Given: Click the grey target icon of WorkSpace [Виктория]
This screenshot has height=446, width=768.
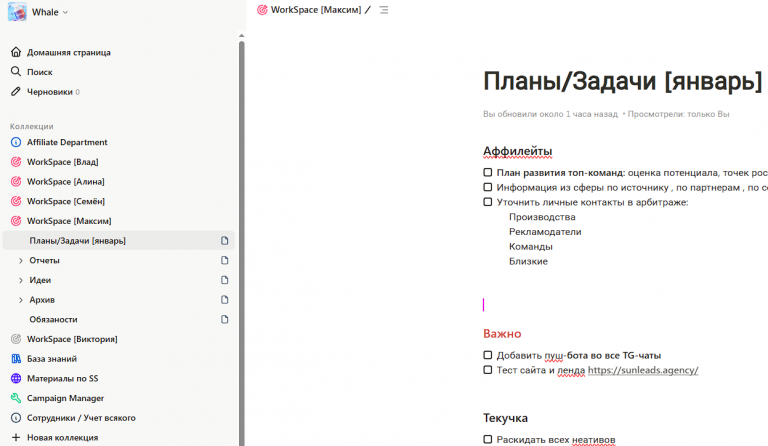Looking at the screenshot, I should (x=16, y=339).
